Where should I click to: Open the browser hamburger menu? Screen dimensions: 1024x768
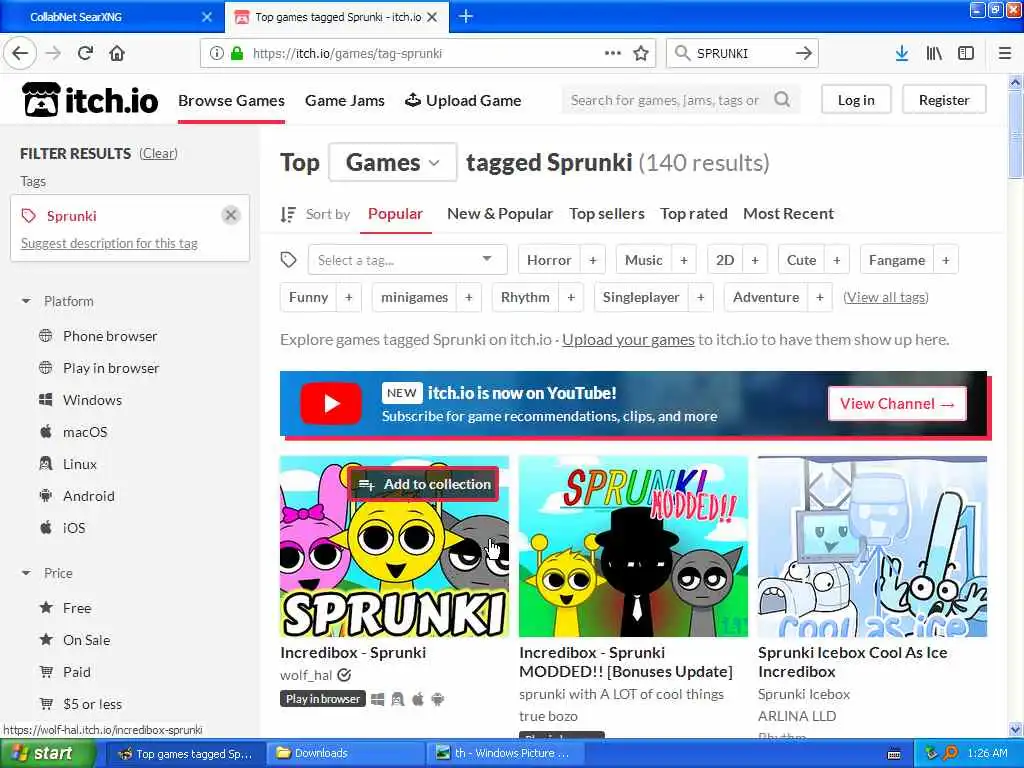[x=1004, y=54]
